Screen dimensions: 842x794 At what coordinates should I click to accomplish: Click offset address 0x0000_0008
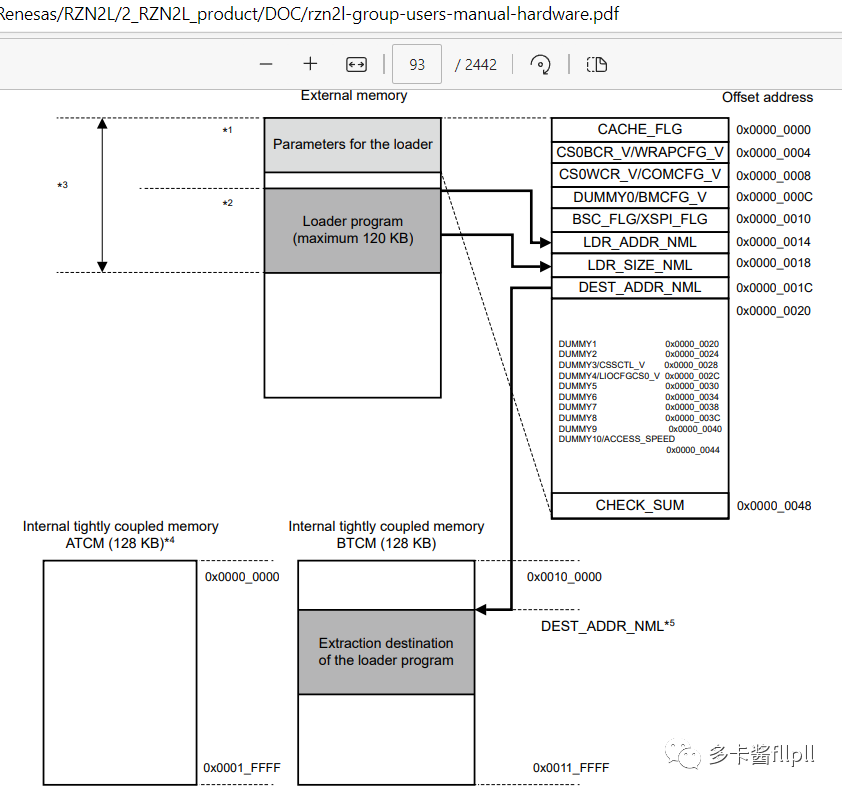point(773,176)
